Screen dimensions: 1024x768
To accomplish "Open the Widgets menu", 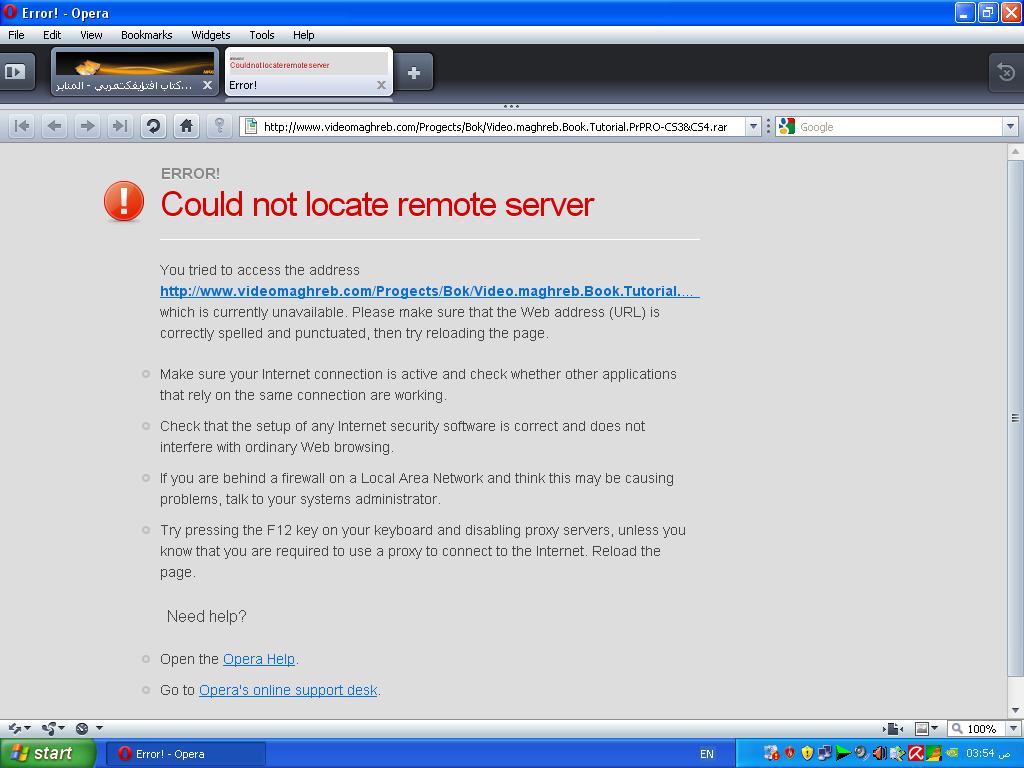I will pos(210,35).
